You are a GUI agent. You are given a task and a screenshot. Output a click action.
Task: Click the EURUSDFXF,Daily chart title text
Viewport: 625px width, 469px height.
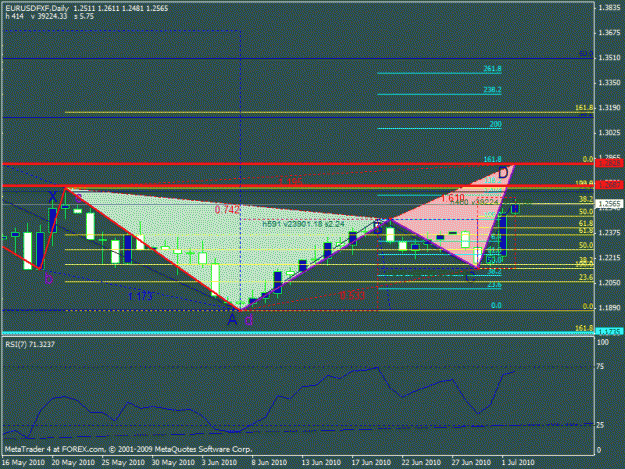point(37,8)
